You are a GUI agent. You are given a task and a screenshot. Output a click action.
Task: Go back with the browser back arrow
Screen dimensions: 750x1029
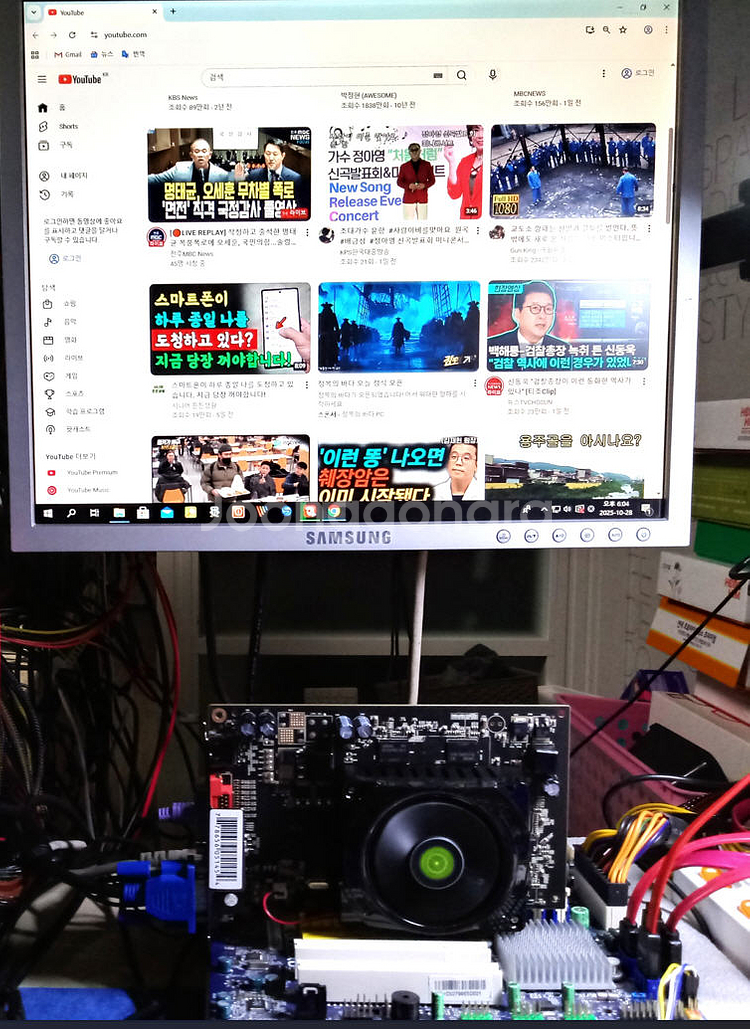tap(35, 35)
